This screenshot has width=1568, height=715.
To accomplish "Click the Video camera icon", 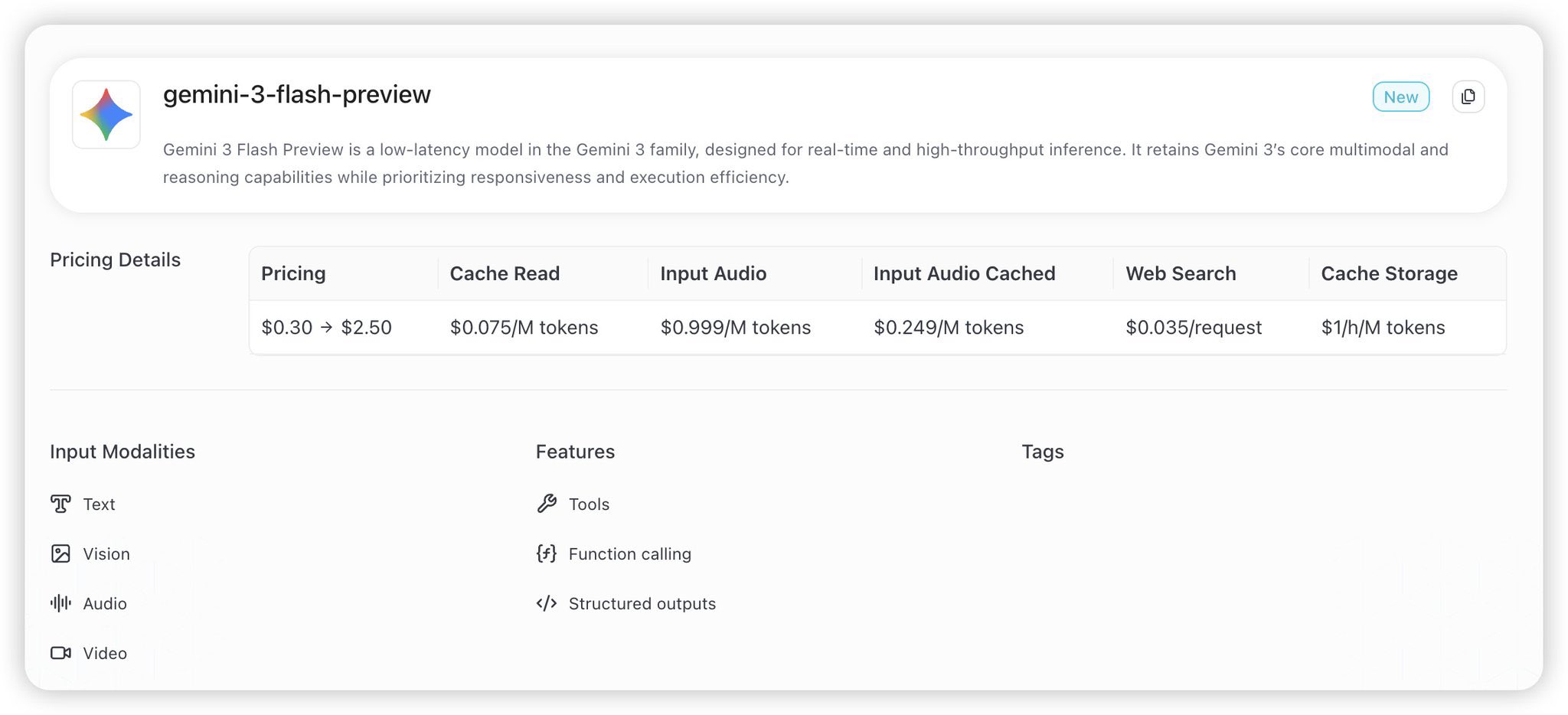I will tap(60, 653).
